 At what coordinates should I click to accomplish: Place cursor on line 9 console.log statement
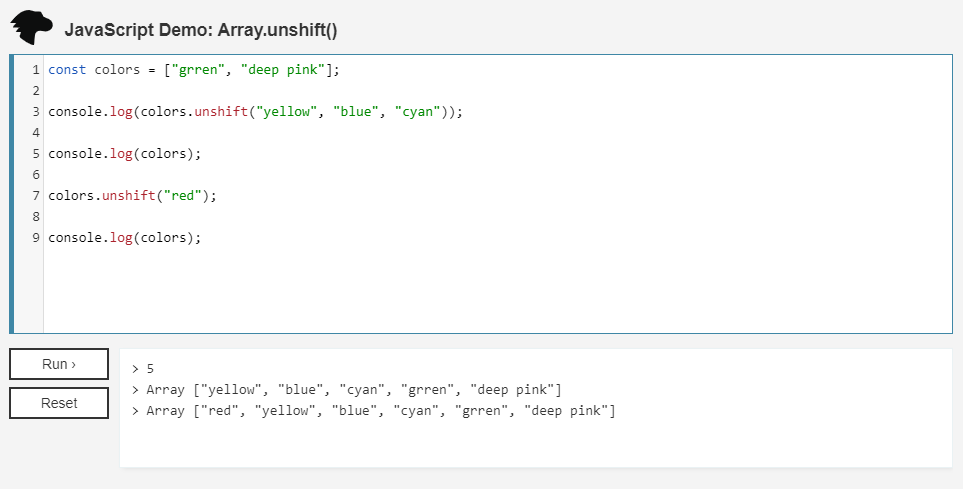click(125, 238)
